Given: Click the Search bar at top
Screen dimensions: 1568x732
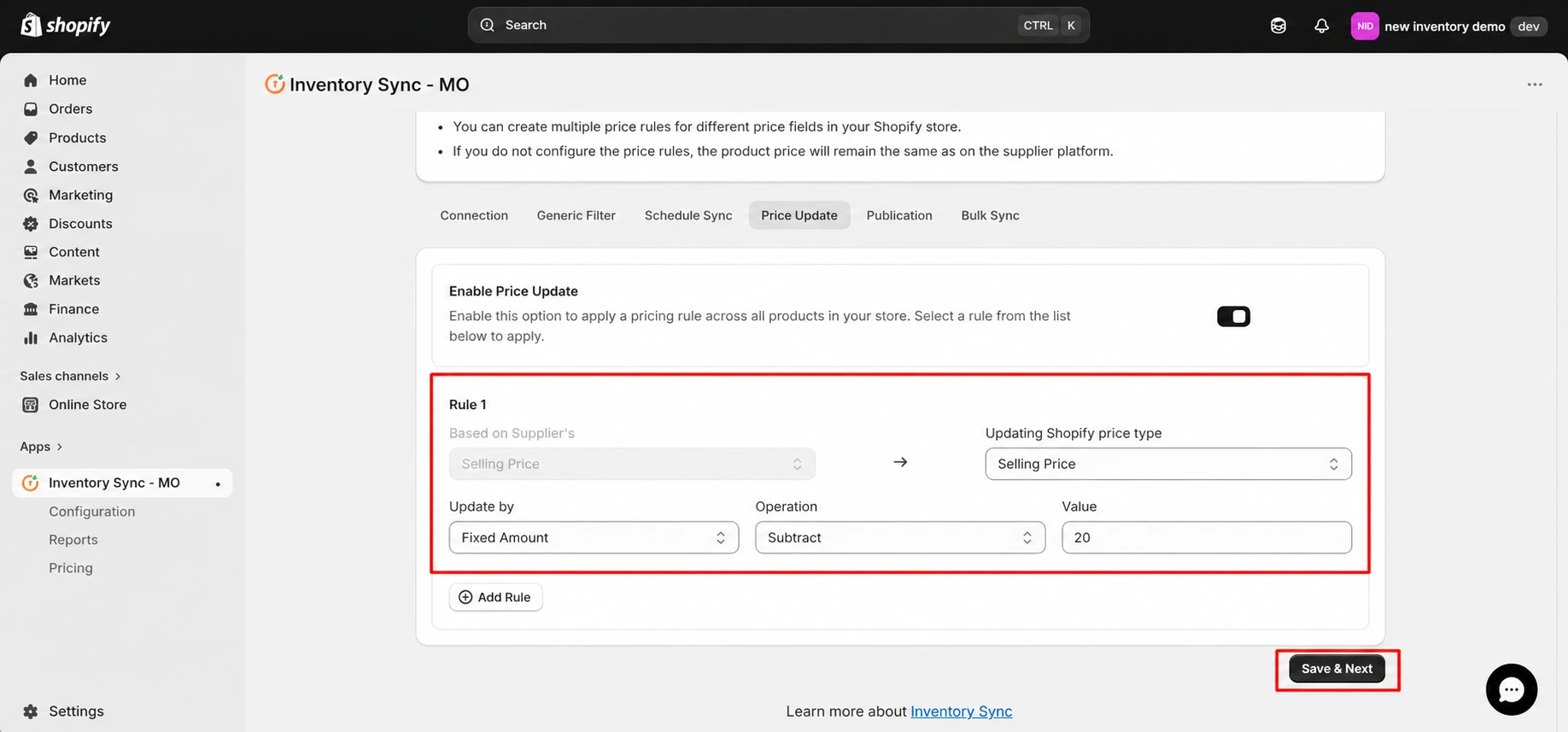Looking at the screenshot, I should (x=778, y=25).
